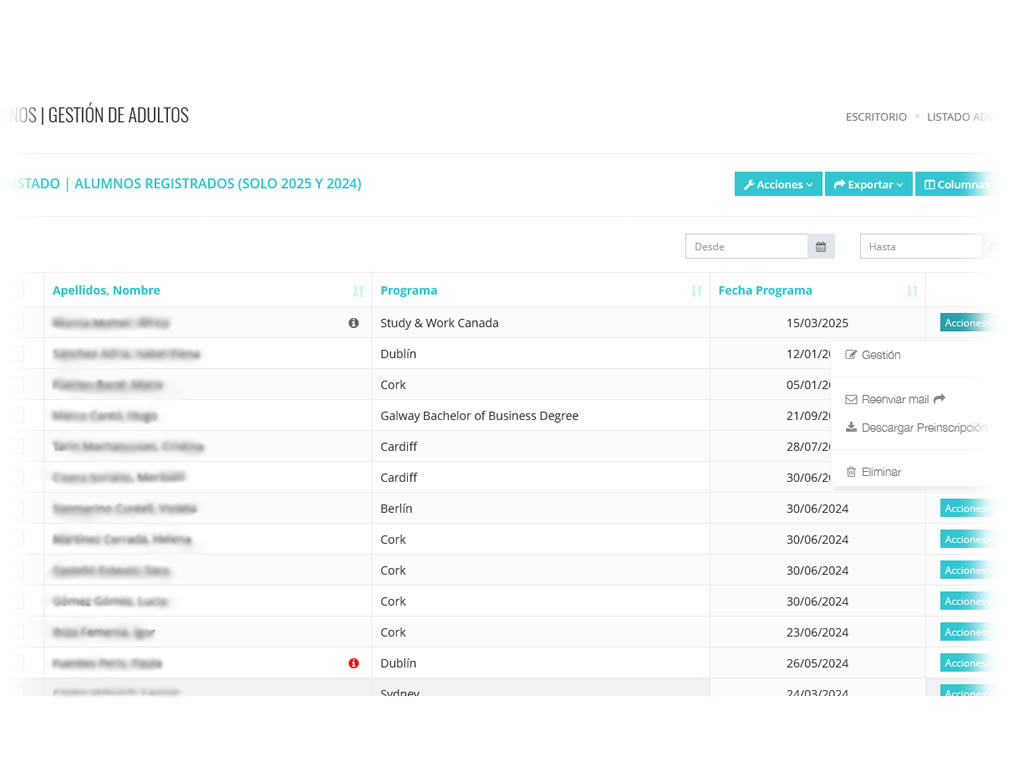This screenshot has width=1024, height=768.
Task: Sort by the Apellidos, Nombre column arrows
Action: [358, 291]
